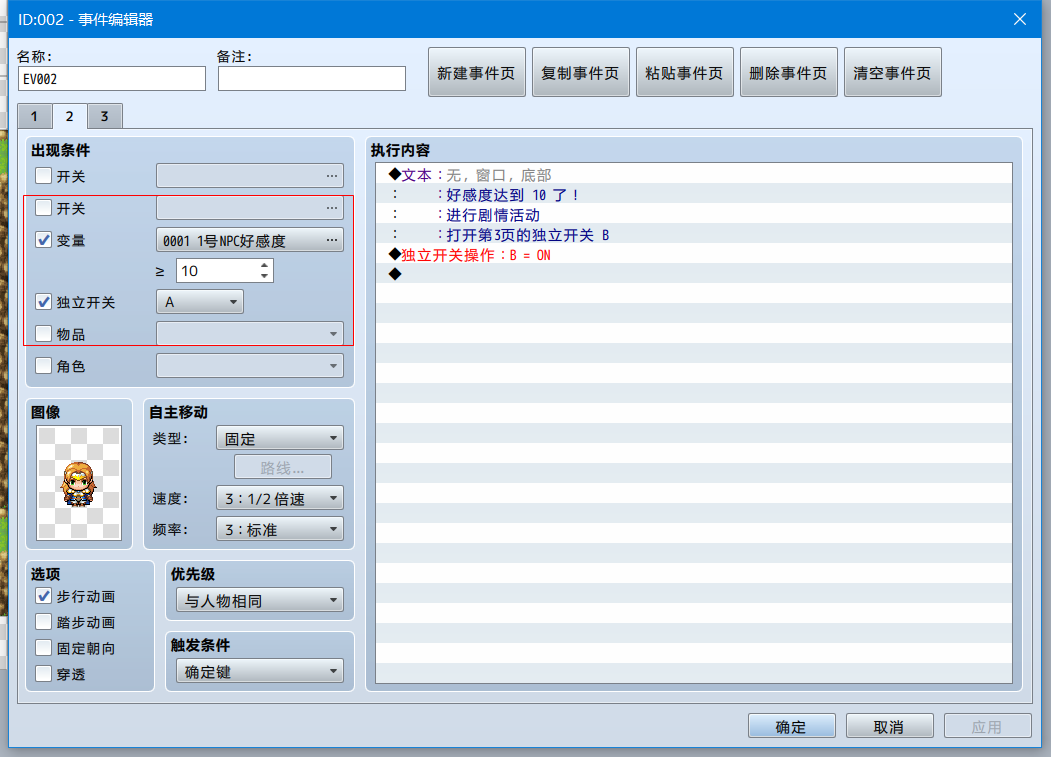
Task: Click the 粘贴事件页 button
Action: (684, 72)
